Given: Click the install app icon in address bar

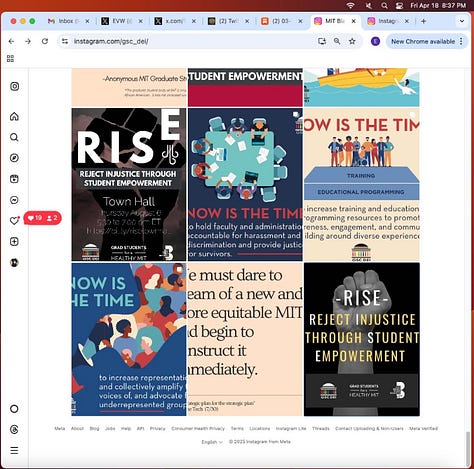Looking at the screenshot, I should click(x=322, y=41).
